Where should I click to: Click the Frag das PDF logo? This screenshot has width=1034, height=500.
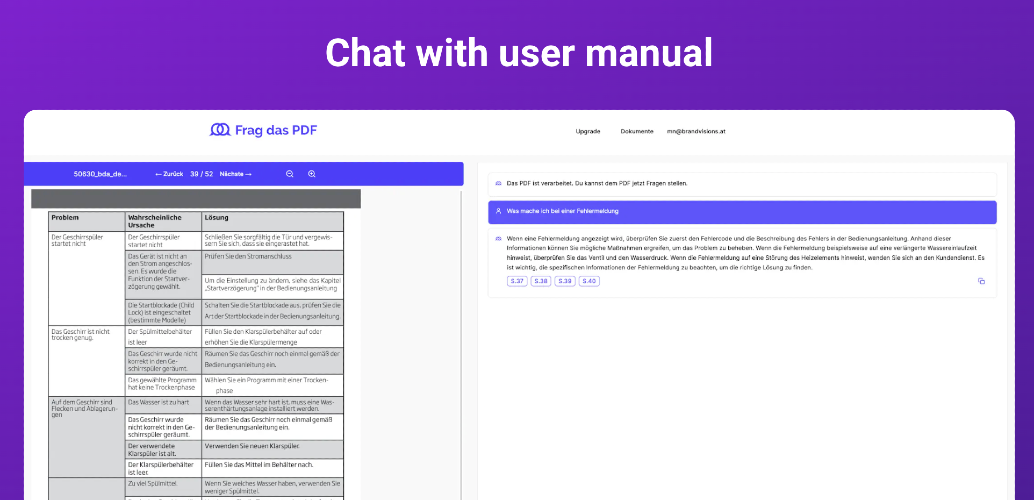click(263, 130)
